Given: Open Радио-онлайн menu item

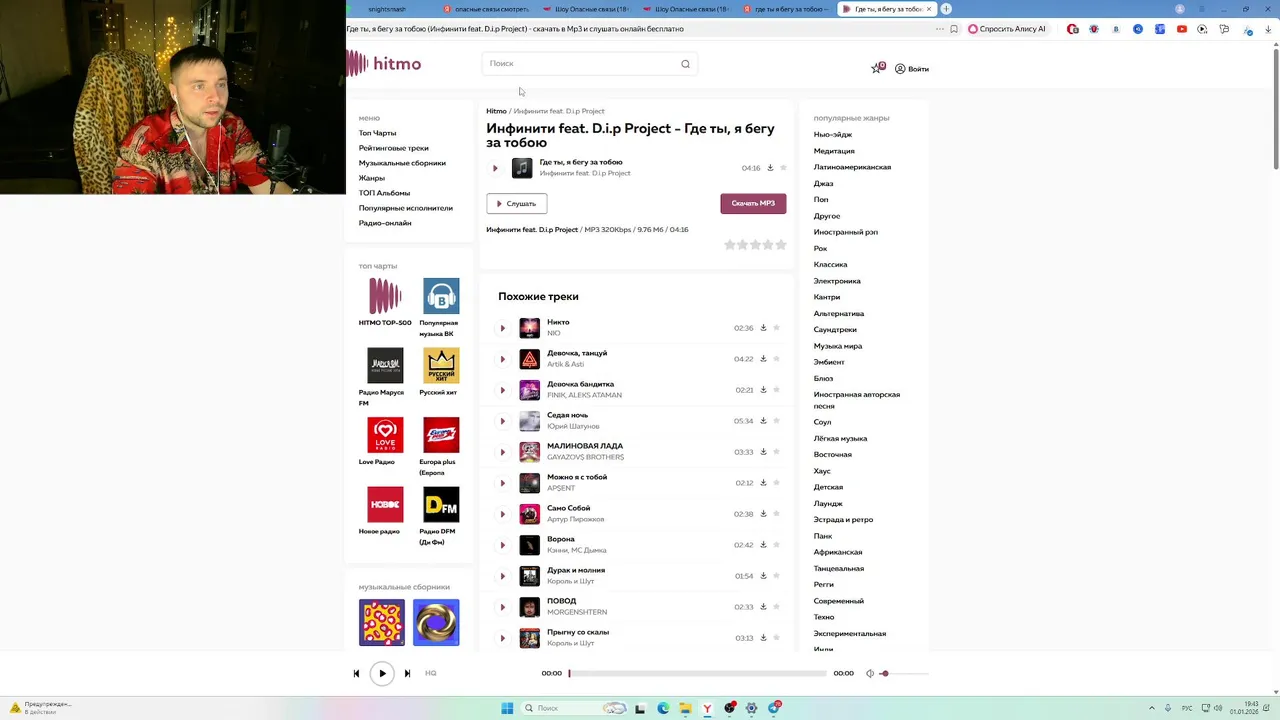Looking at the screenshot, I should pos(385,223).
